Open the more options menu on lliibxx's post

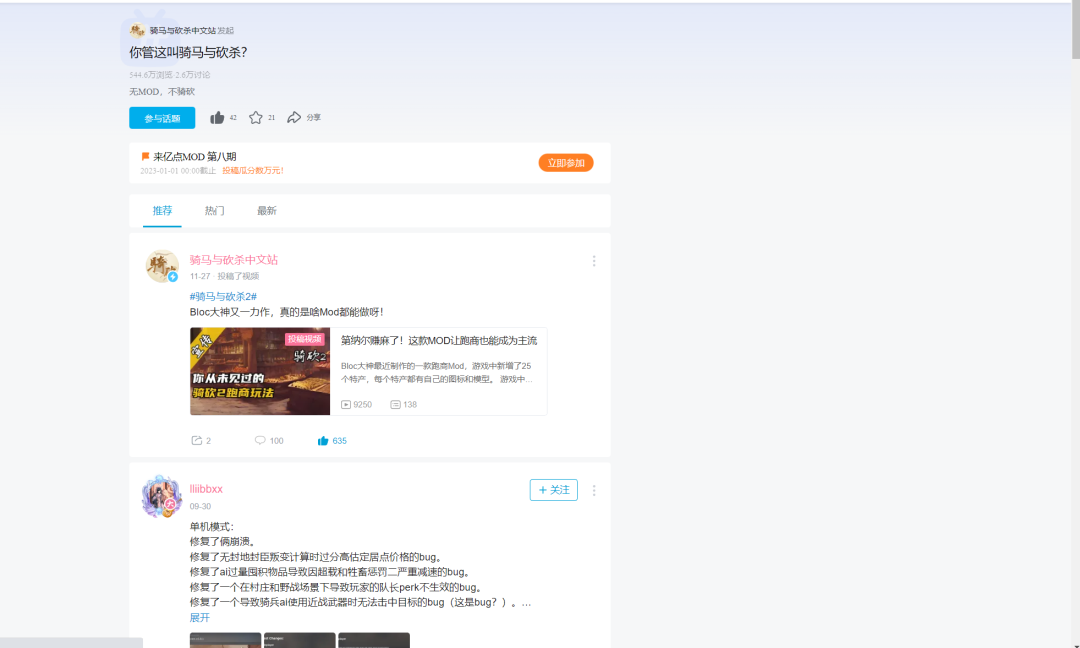[594, 490]
